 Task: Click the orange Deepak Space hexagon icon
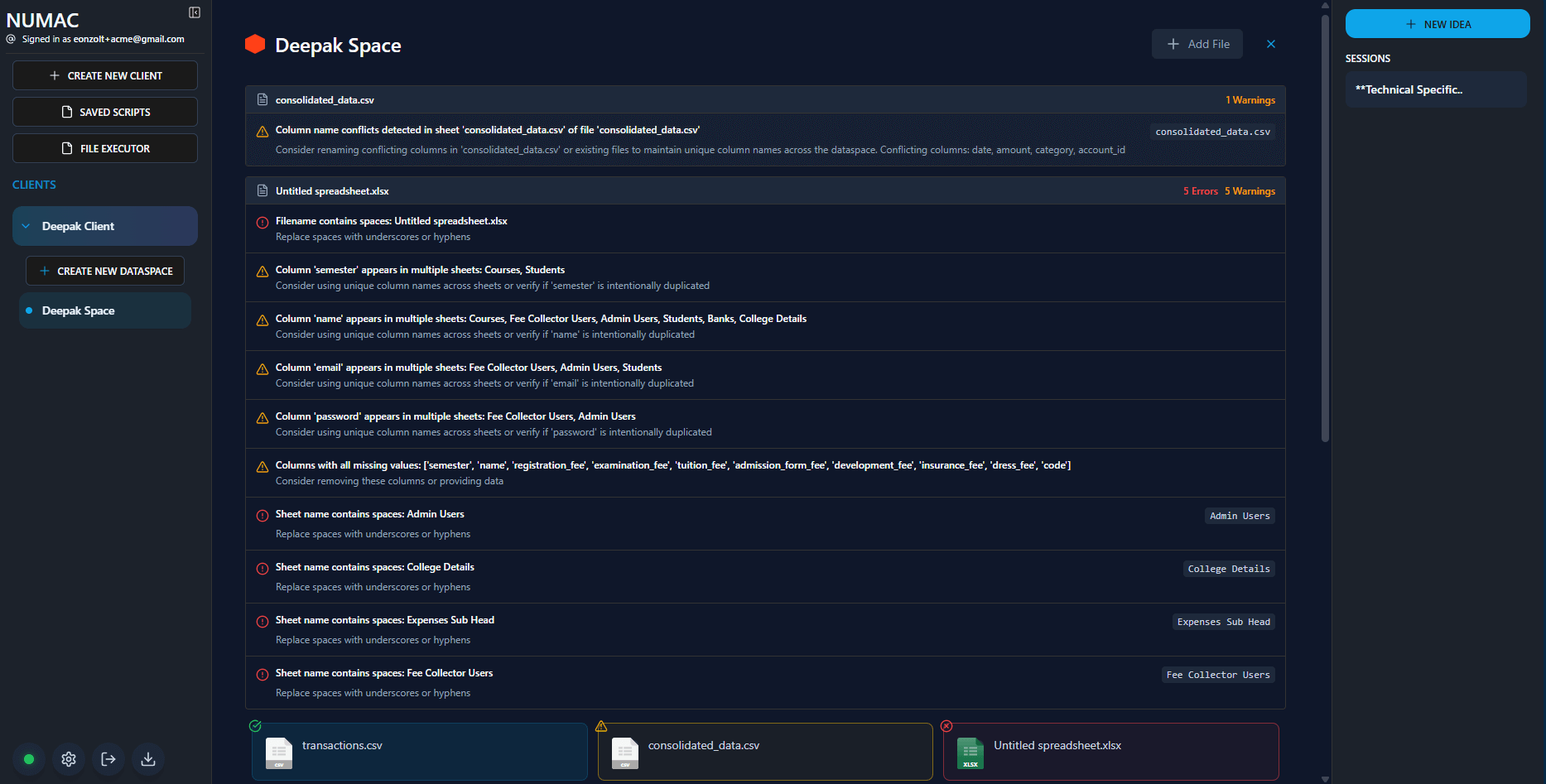[255, 45]
